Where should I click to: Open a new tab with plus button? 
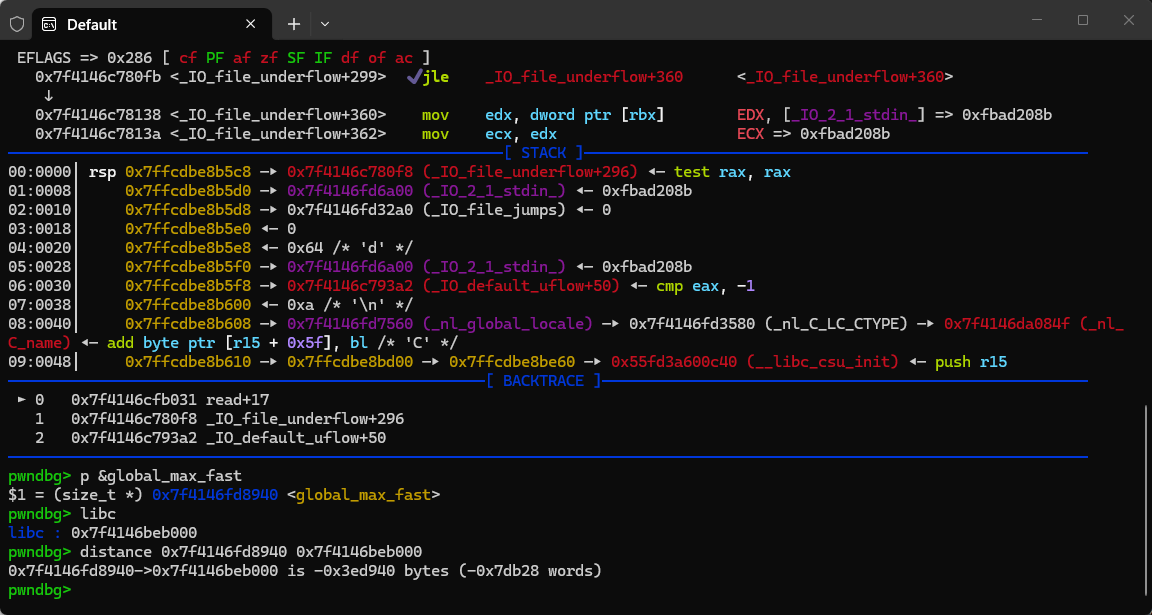pos(294,24)
